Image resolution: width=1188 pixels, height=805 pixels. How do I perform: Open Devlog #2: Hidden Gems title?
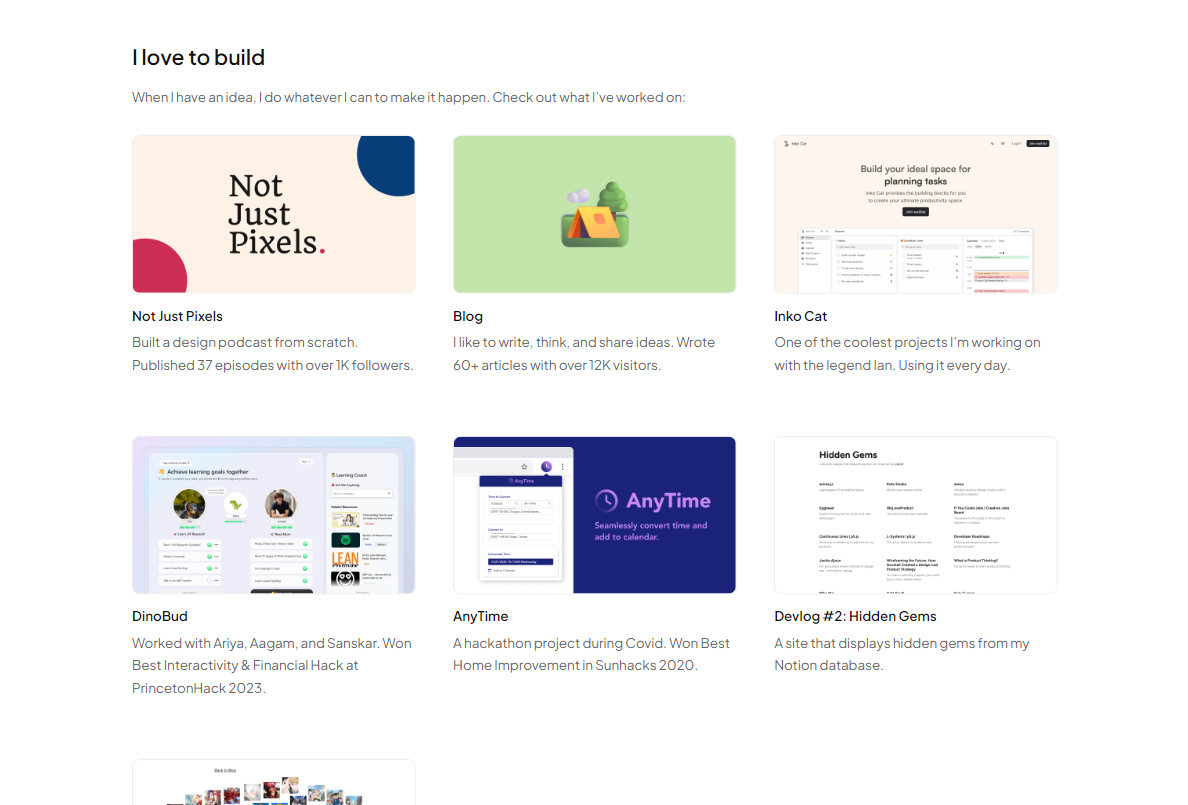[x=855, y=616]
